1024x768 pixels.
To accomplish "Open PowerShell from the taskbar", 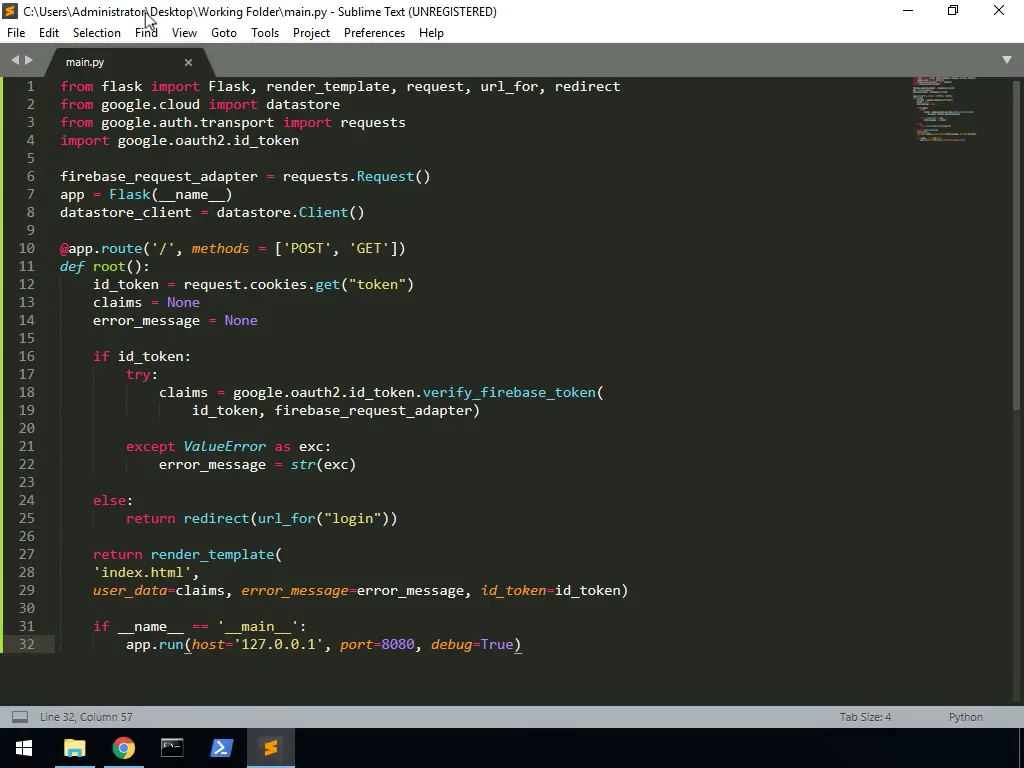I will click(x=221, y=748).
